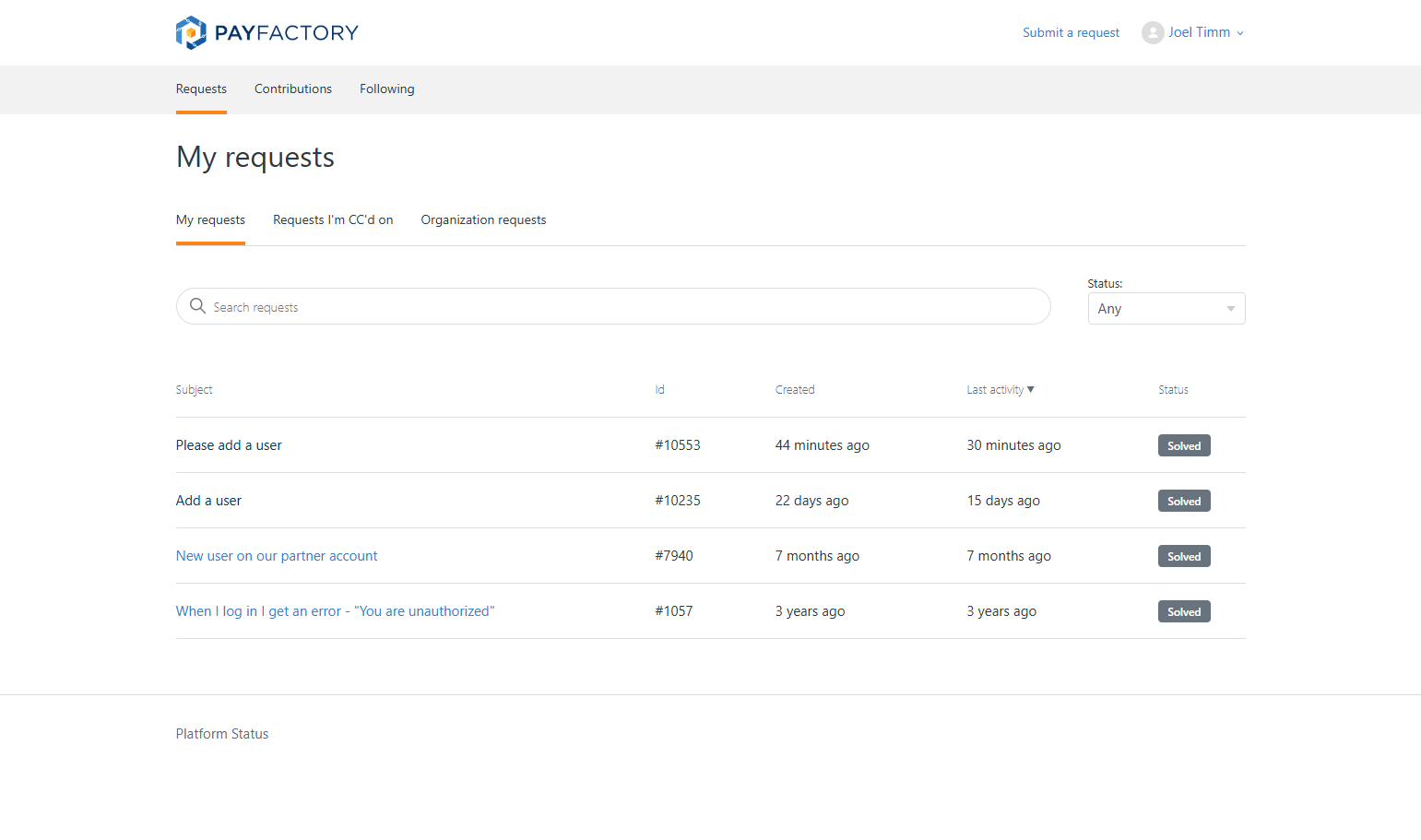Open the Add a user request #10235

(208, 501)
